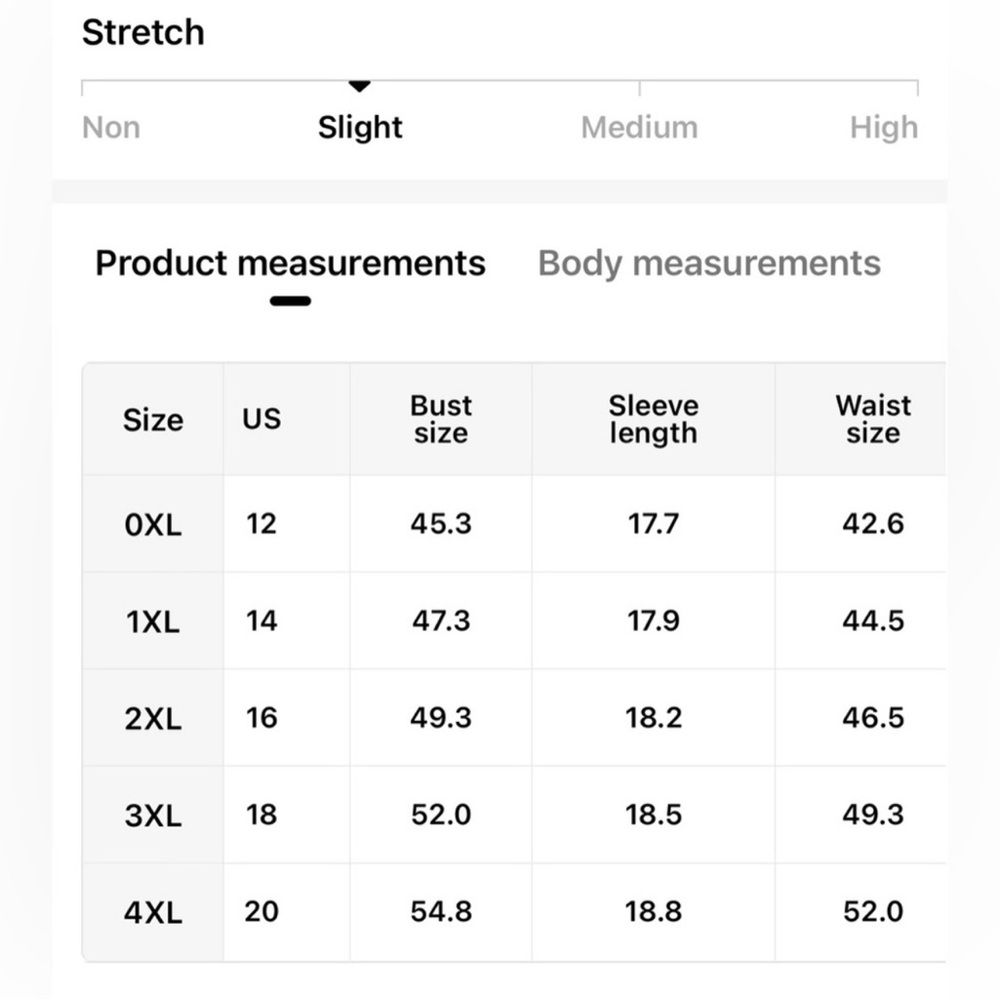Select the Product measurements tab

[290, 263]
